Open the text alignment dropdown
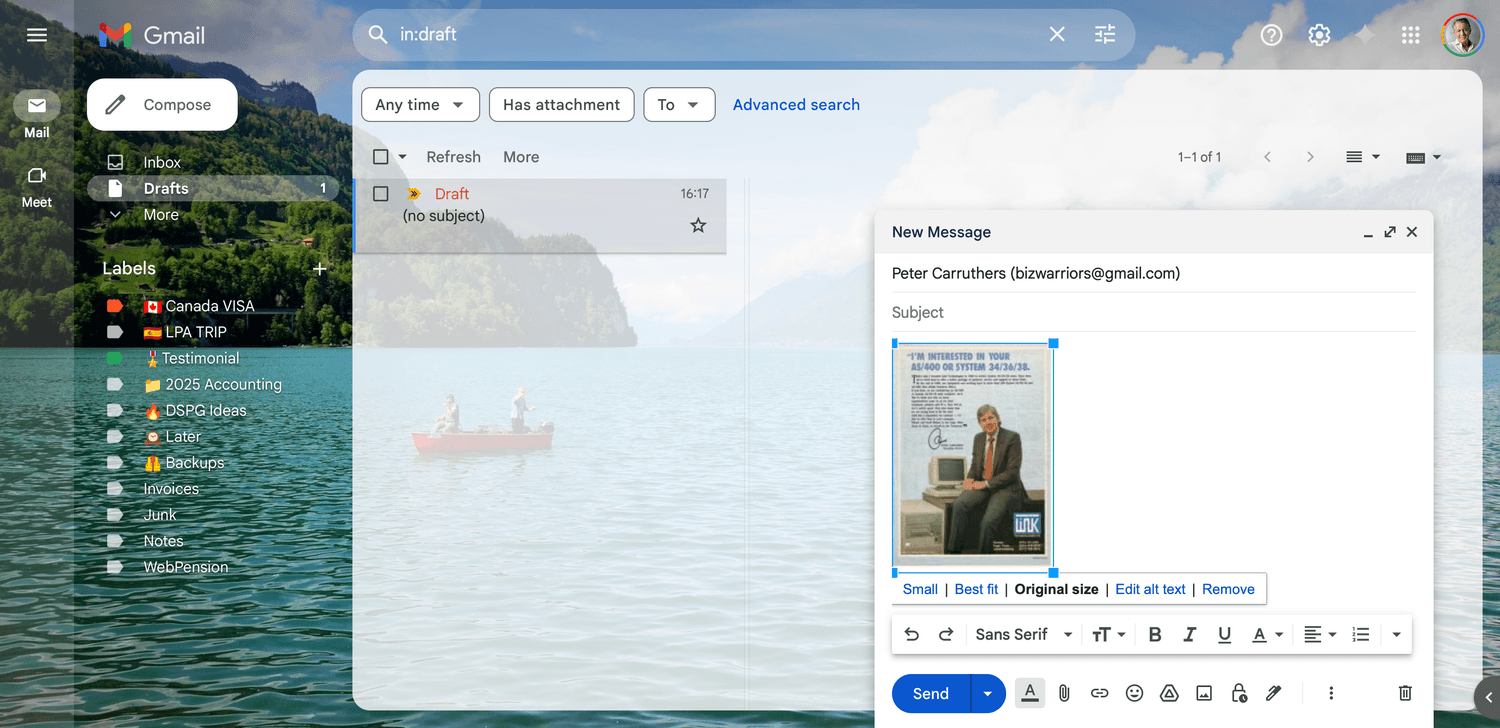This screenshot has width=1500, height=728. click(x=1320, y=634)
